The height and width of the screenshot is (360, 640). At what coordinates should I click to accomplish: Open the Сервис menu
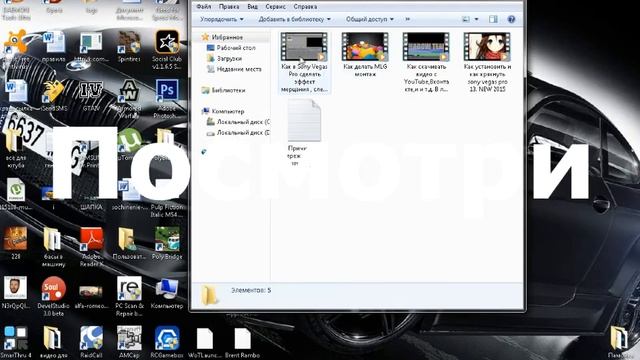[275, 7]
